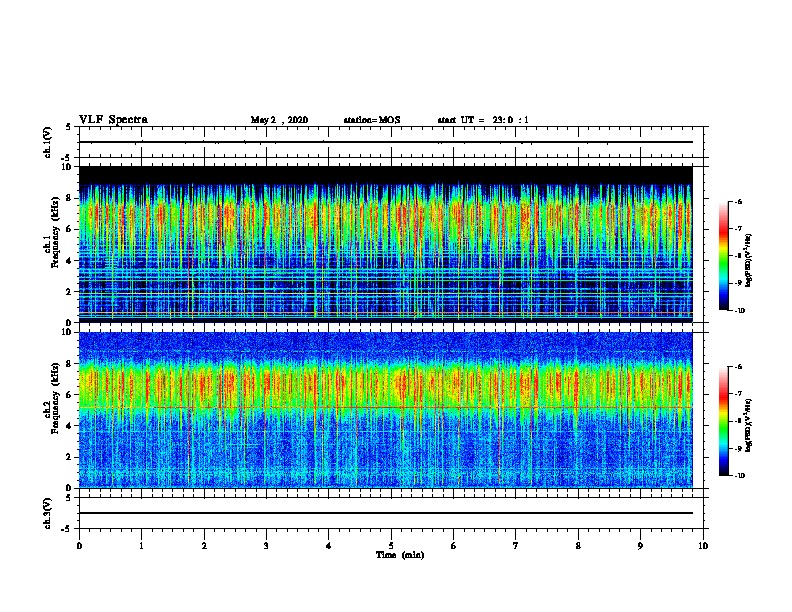The width and height of the screenshot is (792, 612).
Task: Select the "start UT = 23: 0 : 1" text
Action: (x=483, y=120)
